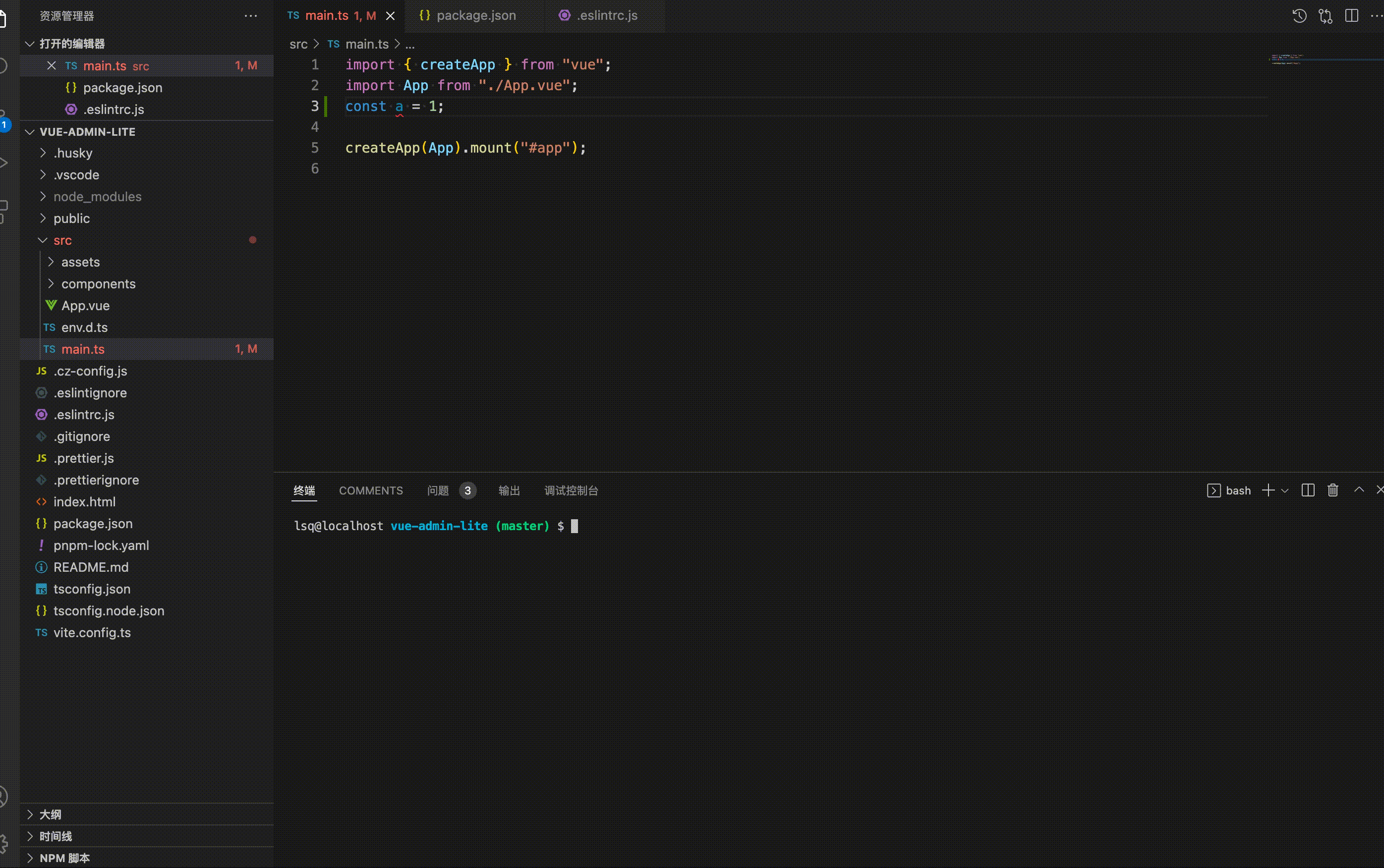Click the terminal prompt input area
1384x868 pixels.
point(575,526)
